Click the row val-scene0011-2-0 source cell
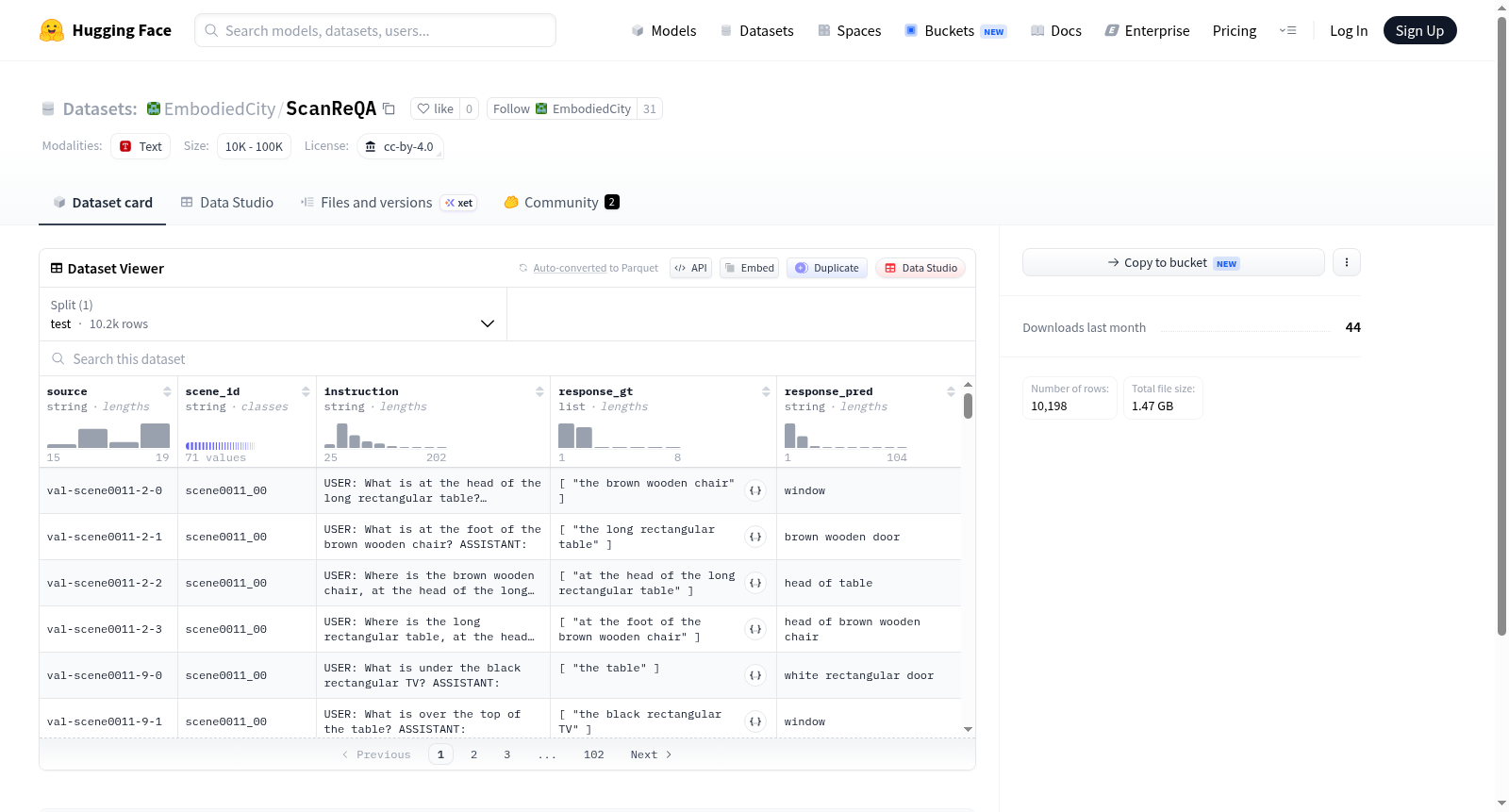 (x=108, y=490)
